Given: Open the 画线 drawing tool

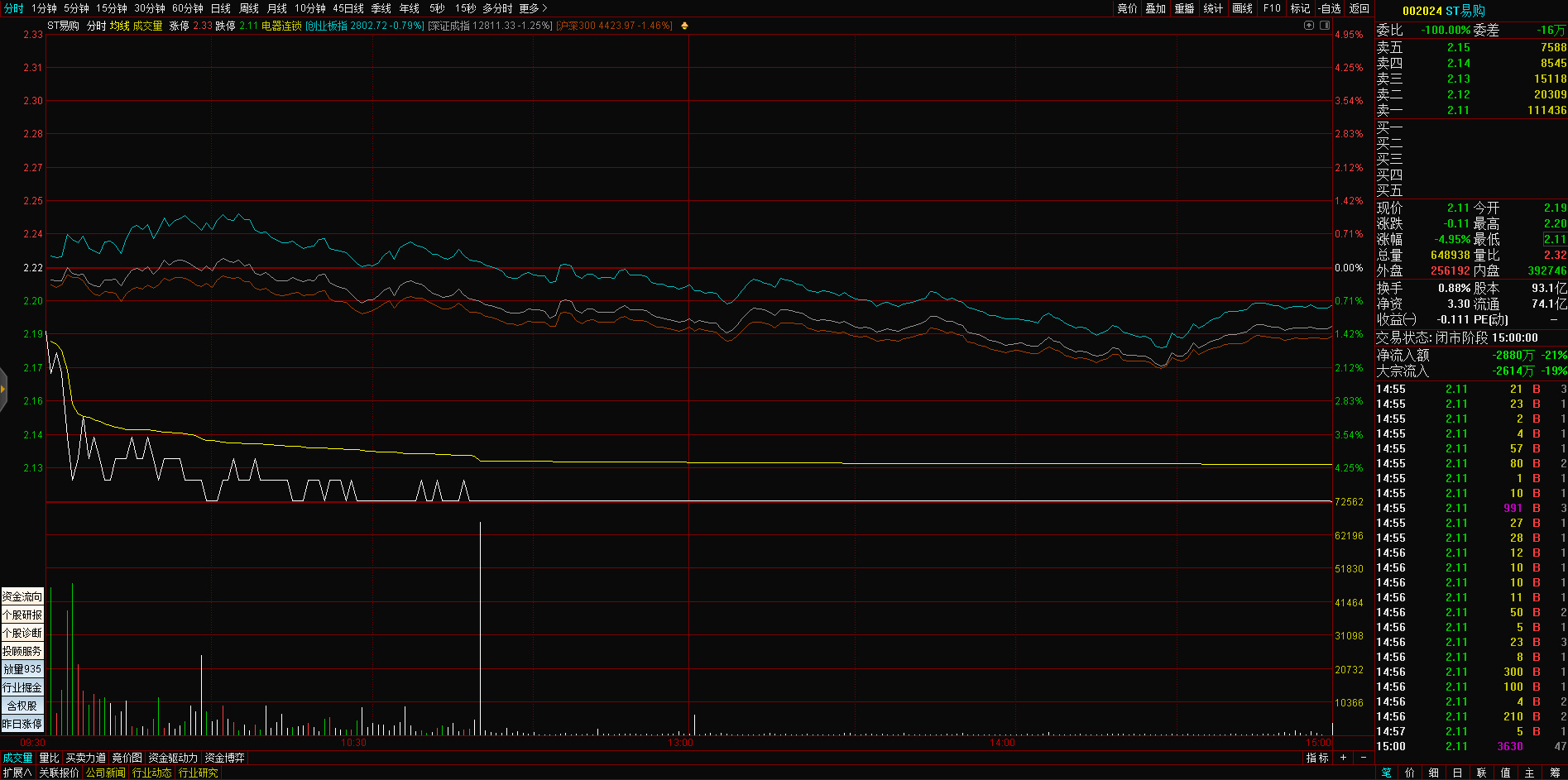Looking at the screenshot, I should [1242, 8].
